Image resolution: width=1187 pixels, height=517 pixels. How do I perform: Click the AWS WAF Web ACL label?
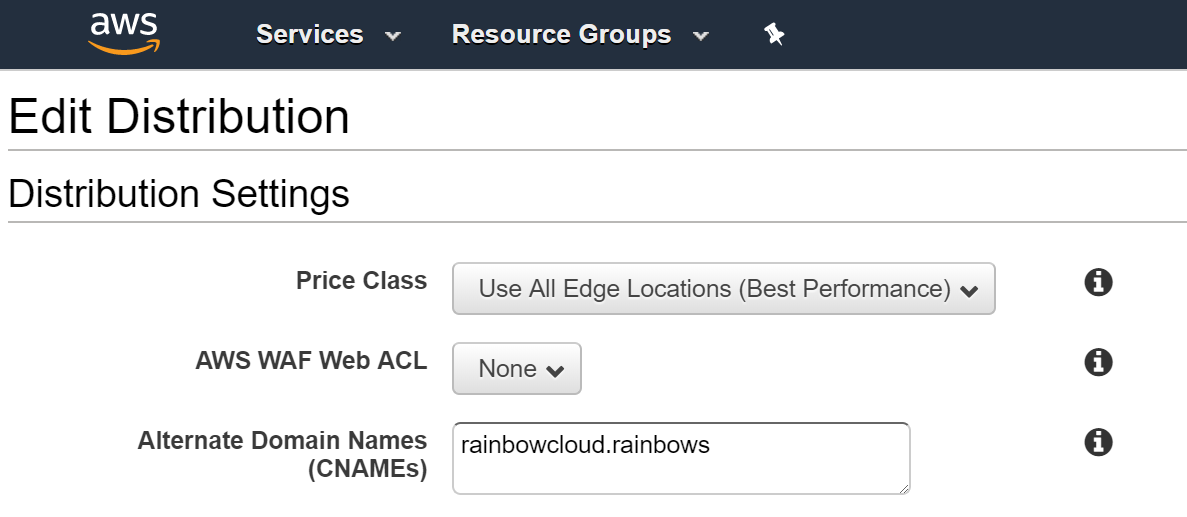[x=311, y=361]
